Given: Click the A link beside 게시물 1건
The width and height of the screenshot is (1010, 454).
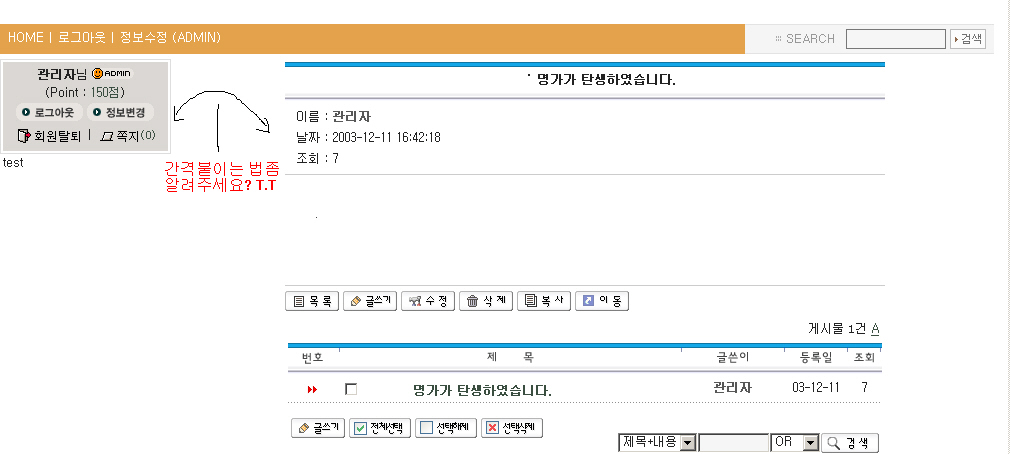Looking at the screenshot, I should click(x=875, y=329).
